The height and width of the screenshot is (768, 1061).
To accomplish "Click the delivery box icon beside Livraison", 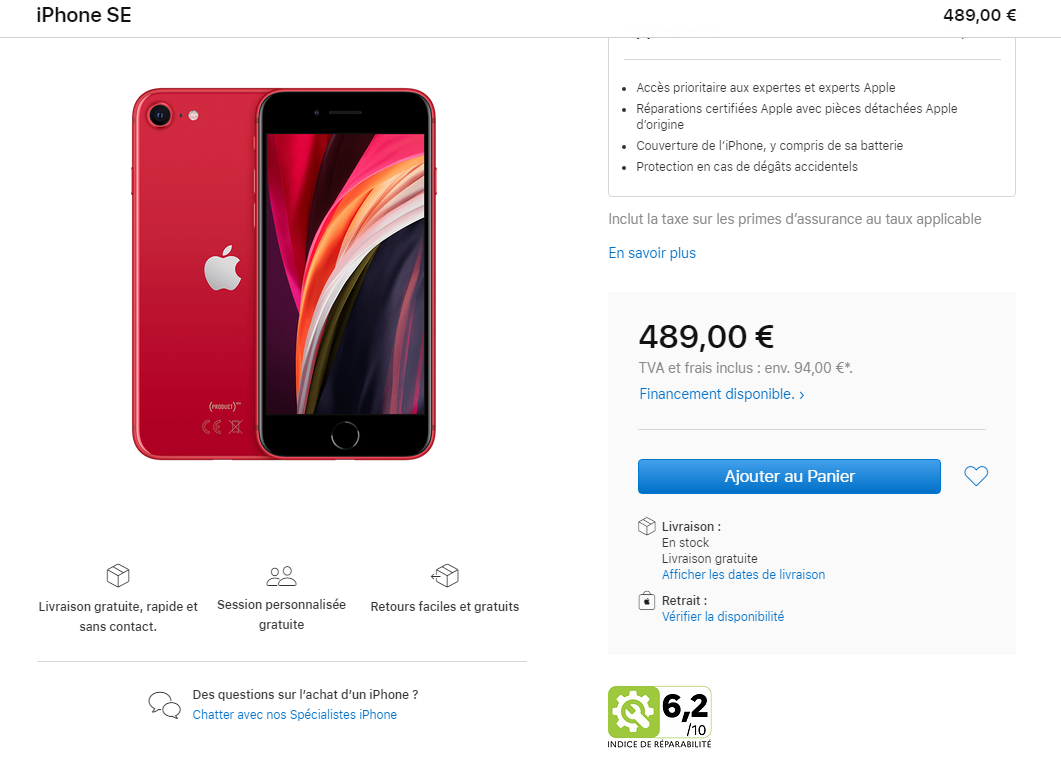I will 647,526.
